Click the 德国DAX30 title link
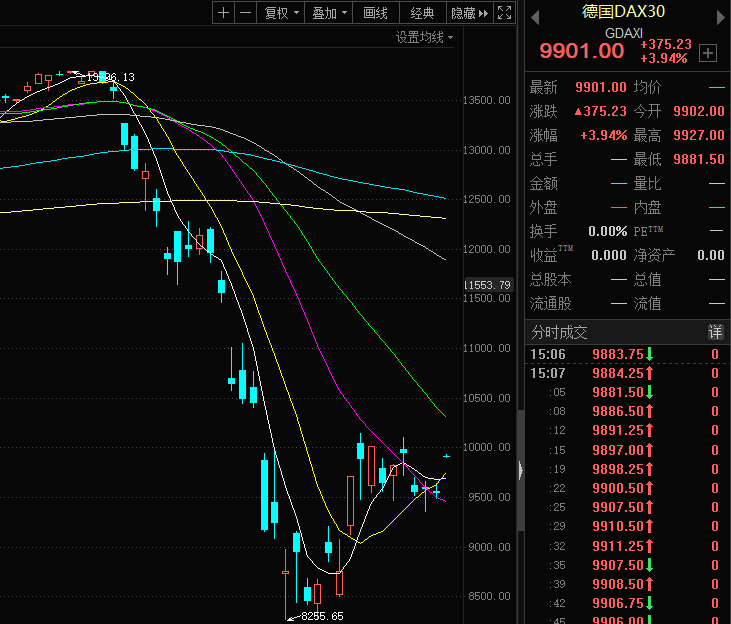This screenshot has width=731, height=624. pos(623,12)
